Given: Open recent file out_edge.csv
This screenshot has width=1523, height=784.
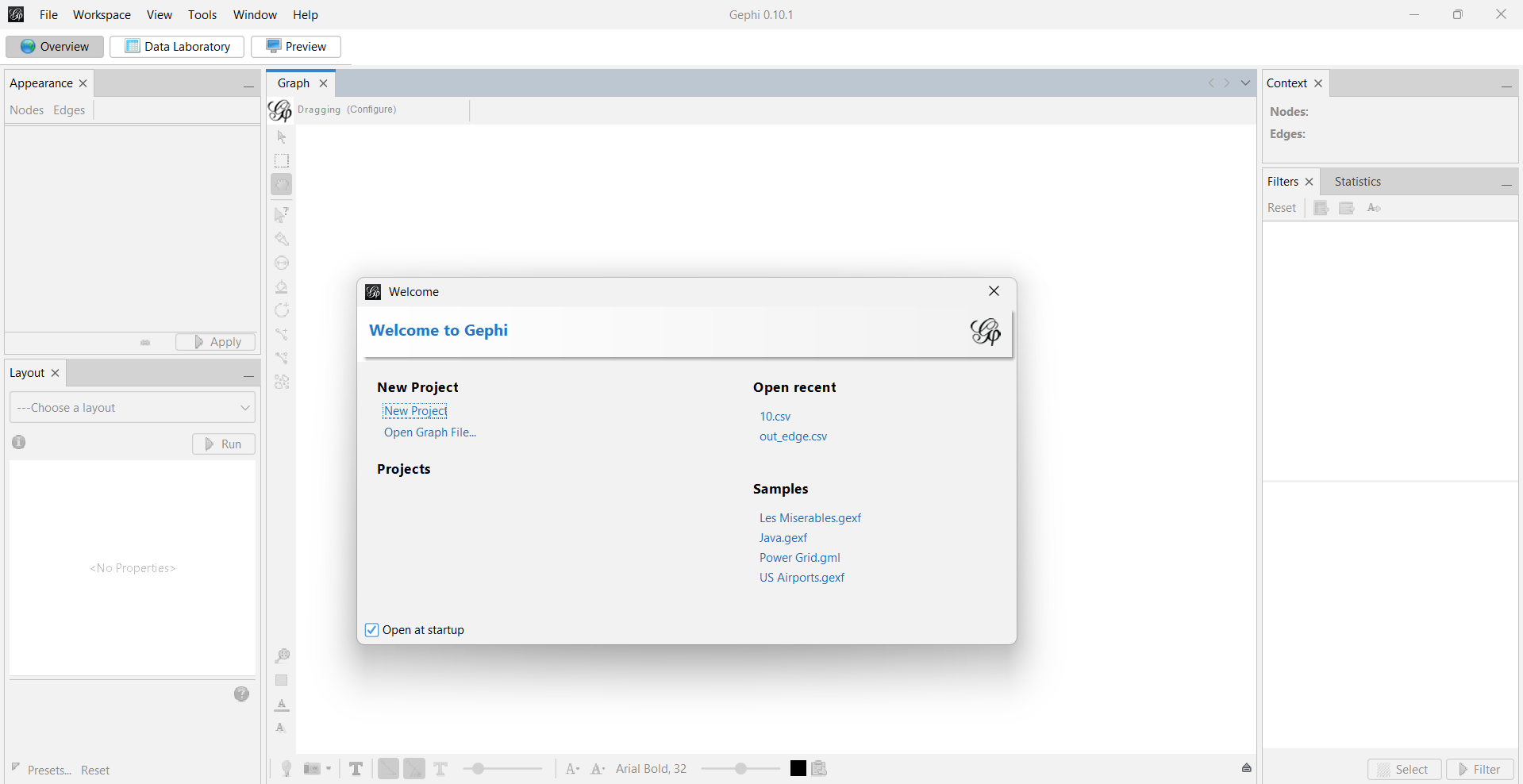Looking at the screenshot, I should 793,436.
